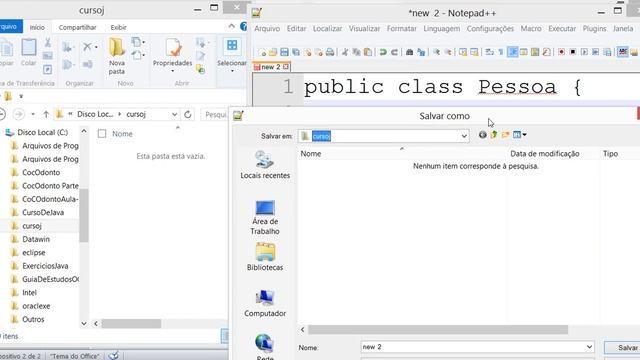Screen dimensions: 640x360
Task: Open recent locations dropdown beside forward arrow
Action: 33,114
